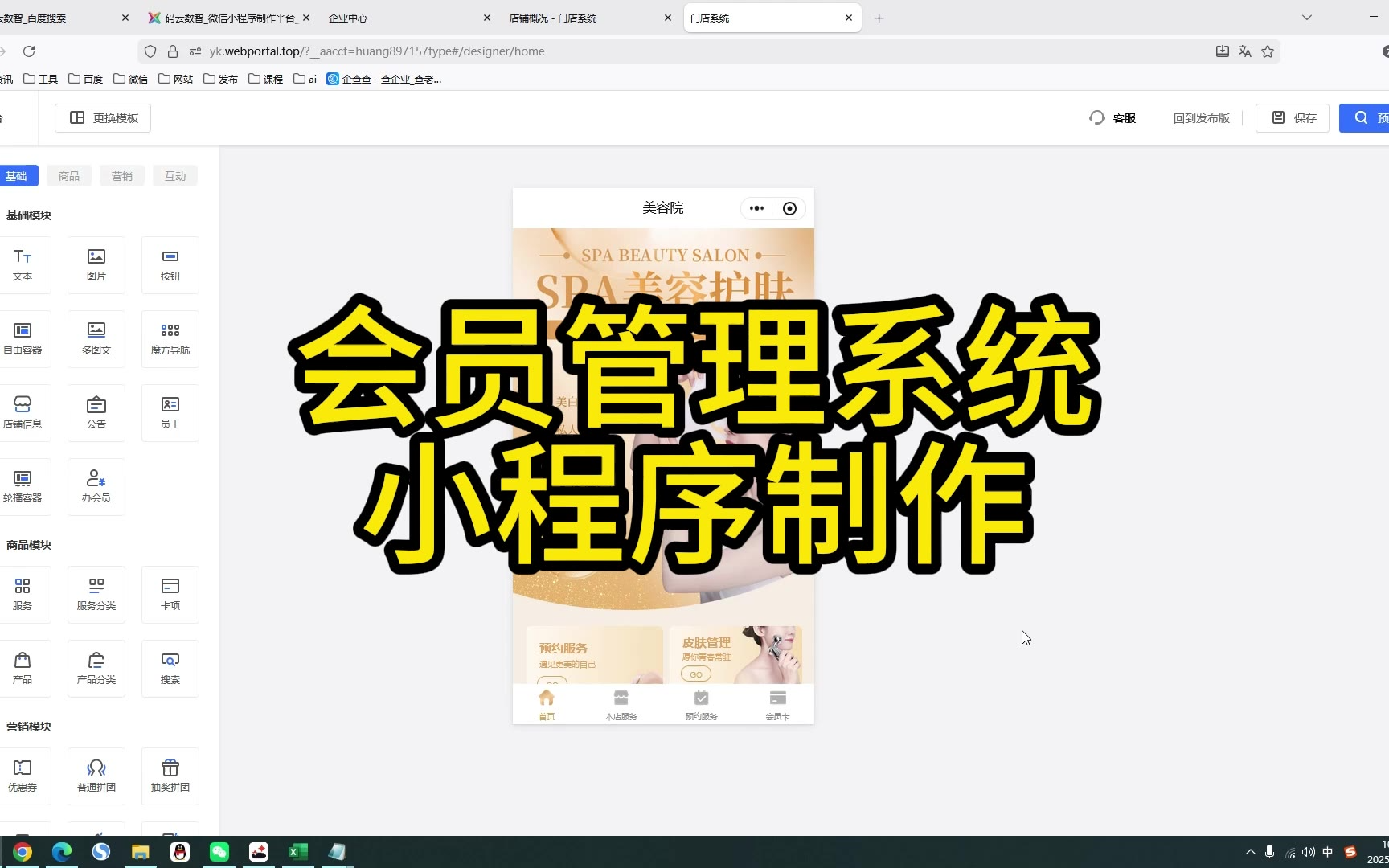This screenshot has width=1389, height=868.
Task: Select the 办会员 membership module
Action: [x=96, y=486]
